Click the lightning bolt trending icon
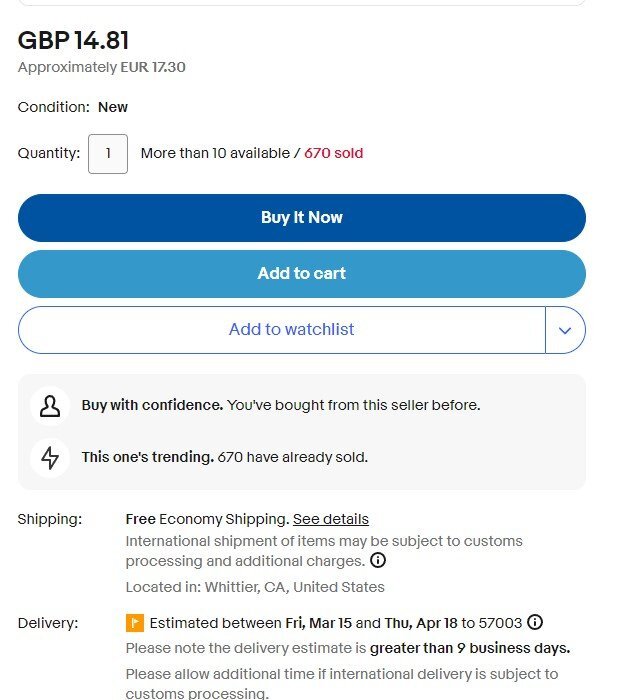This screenshot has width=640, height=700. pos(50,458)
